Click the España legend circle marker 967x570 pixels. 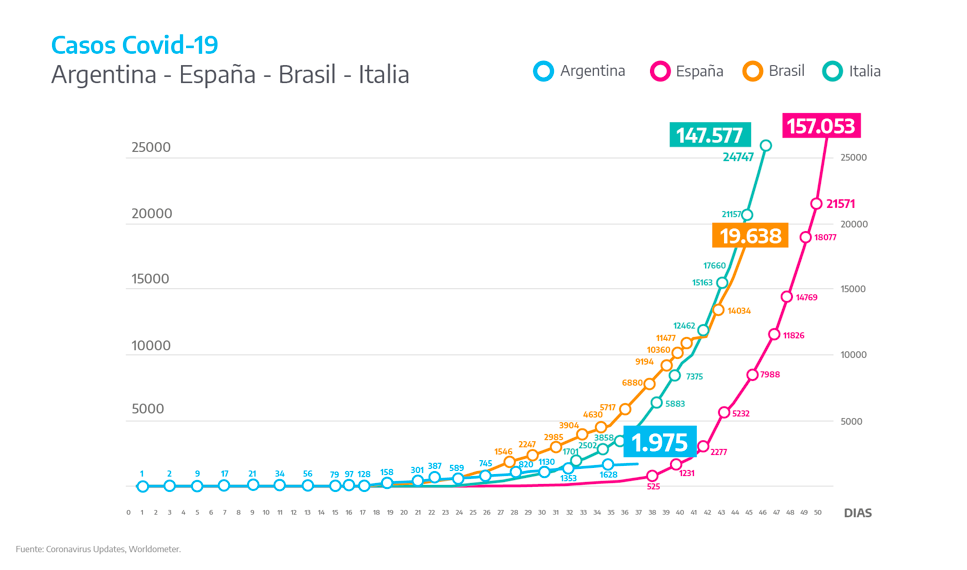660,71
